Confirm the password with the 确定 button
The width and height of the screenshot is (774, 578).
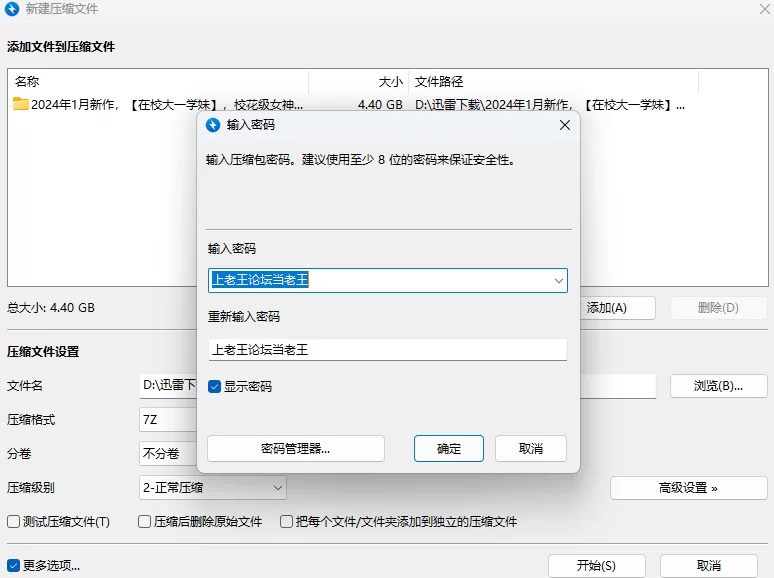click(x=449, y=448)
